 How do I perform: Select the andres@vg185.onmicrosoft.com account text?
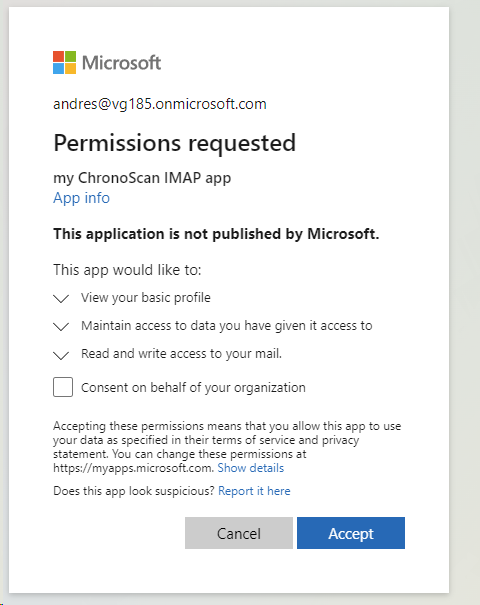tap(160, 104)
